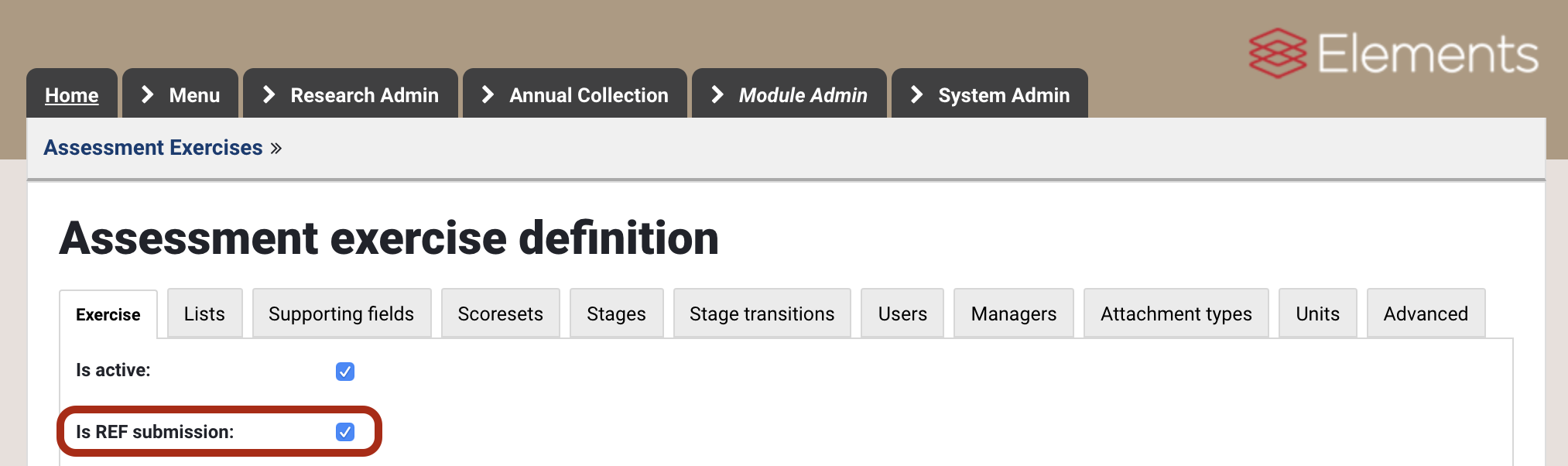
Task: Open the Stage transitions tab
Action: pyautogui.click(x=762, y=314)
